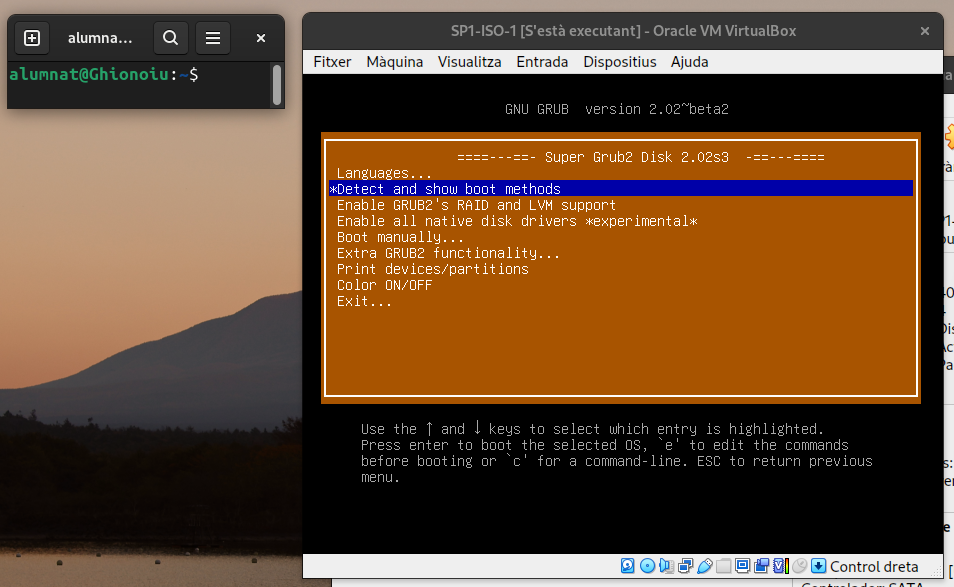954x587 pixels.
Task: Open the Fitxer menu
Action: tap(332, 62)
